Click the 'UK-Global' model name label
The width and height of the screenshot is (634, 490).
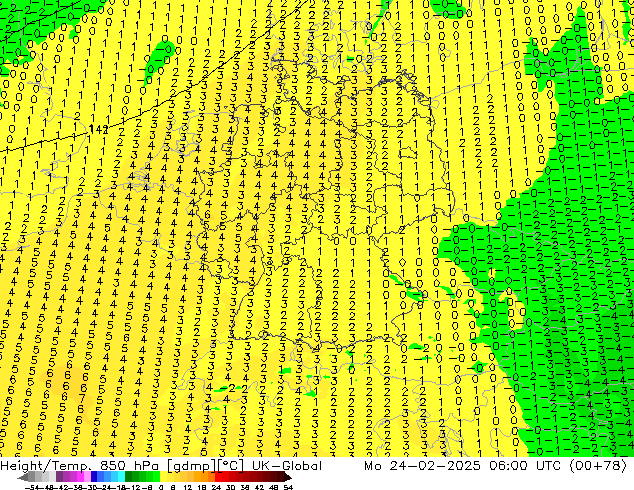[287, 466]
